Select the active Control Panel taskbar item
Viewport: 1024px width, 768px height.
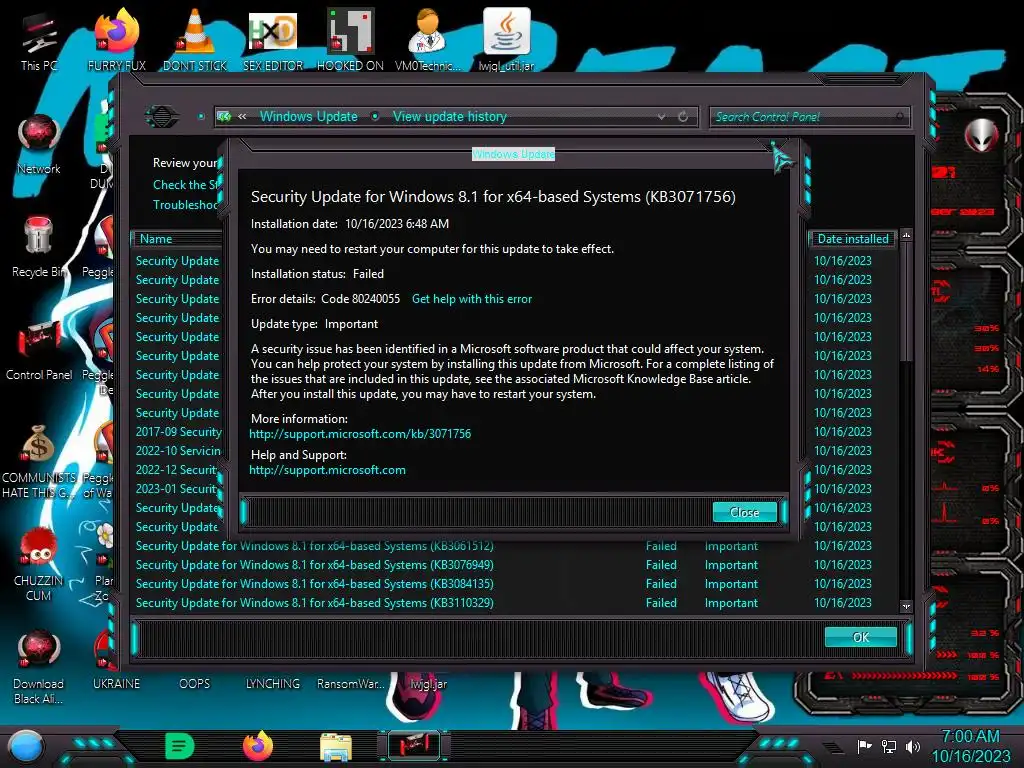(414, 746)
